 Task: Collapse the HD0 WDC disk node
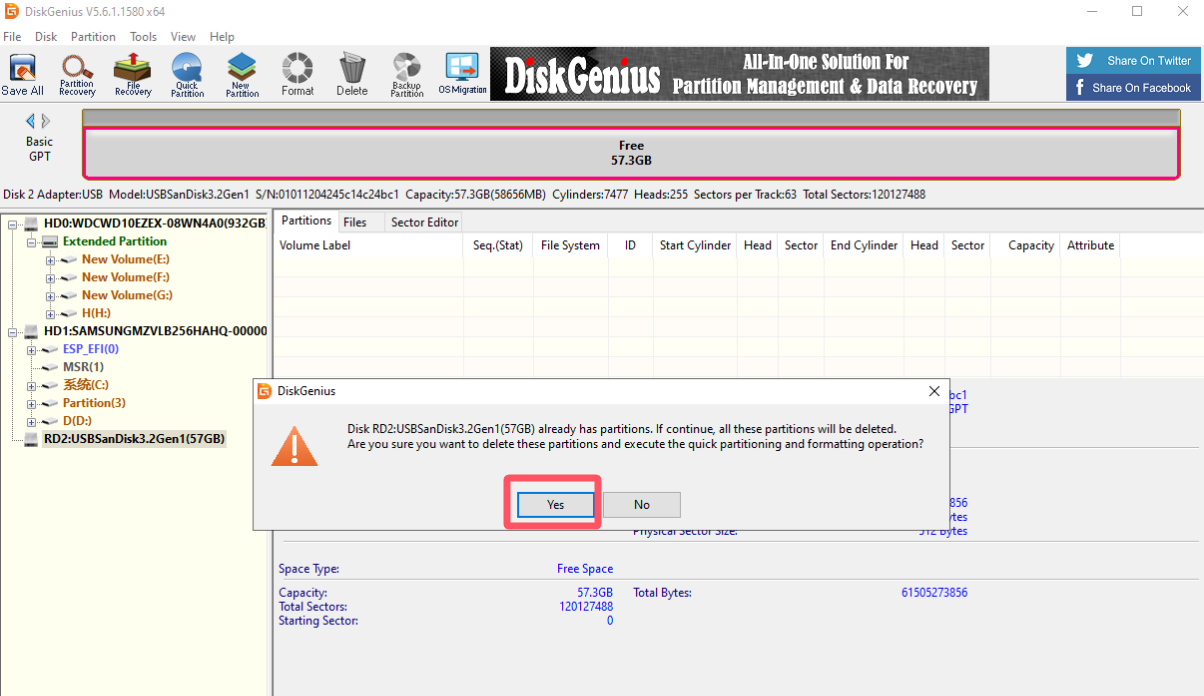(14, 224)
